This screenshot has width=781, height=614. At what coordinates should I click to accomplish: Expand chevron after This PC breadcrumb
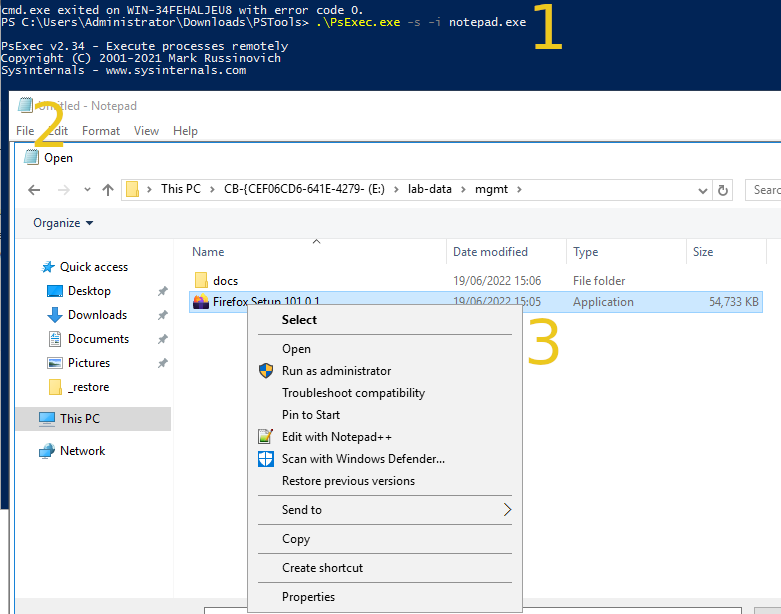click(x=212, y=189)
